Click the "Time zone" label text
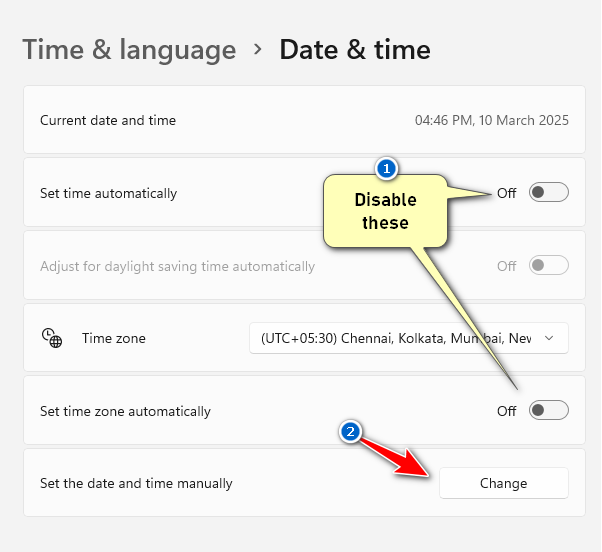 tap(114, 338)
